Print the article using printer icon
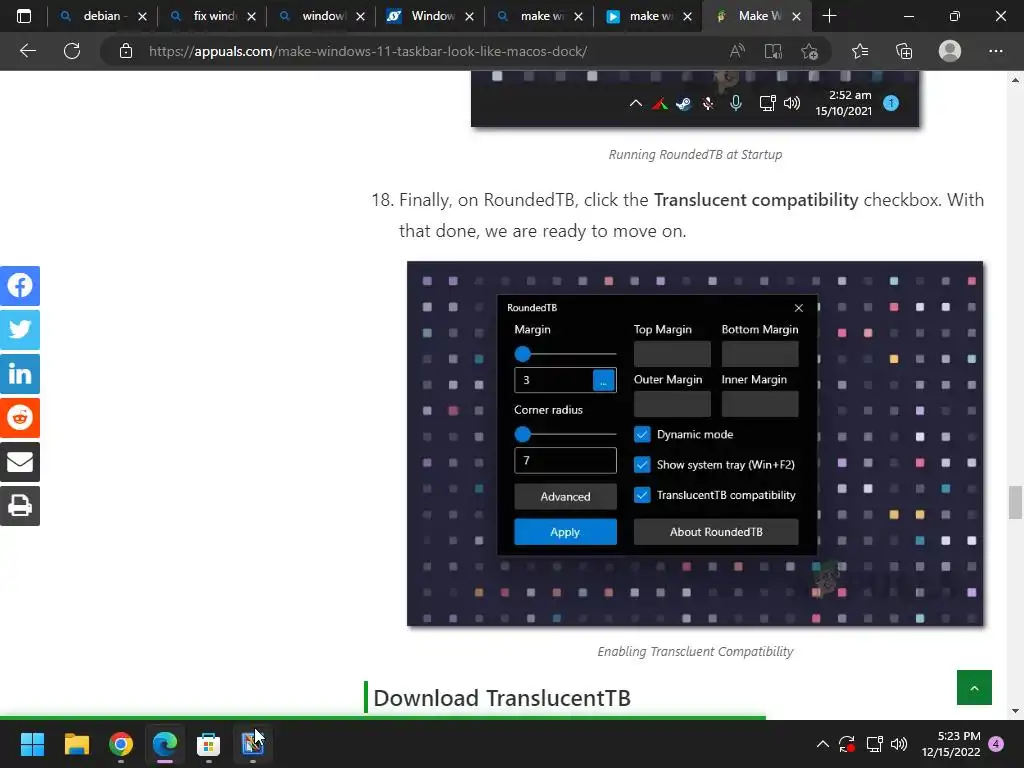 click(x=20, y=505)
